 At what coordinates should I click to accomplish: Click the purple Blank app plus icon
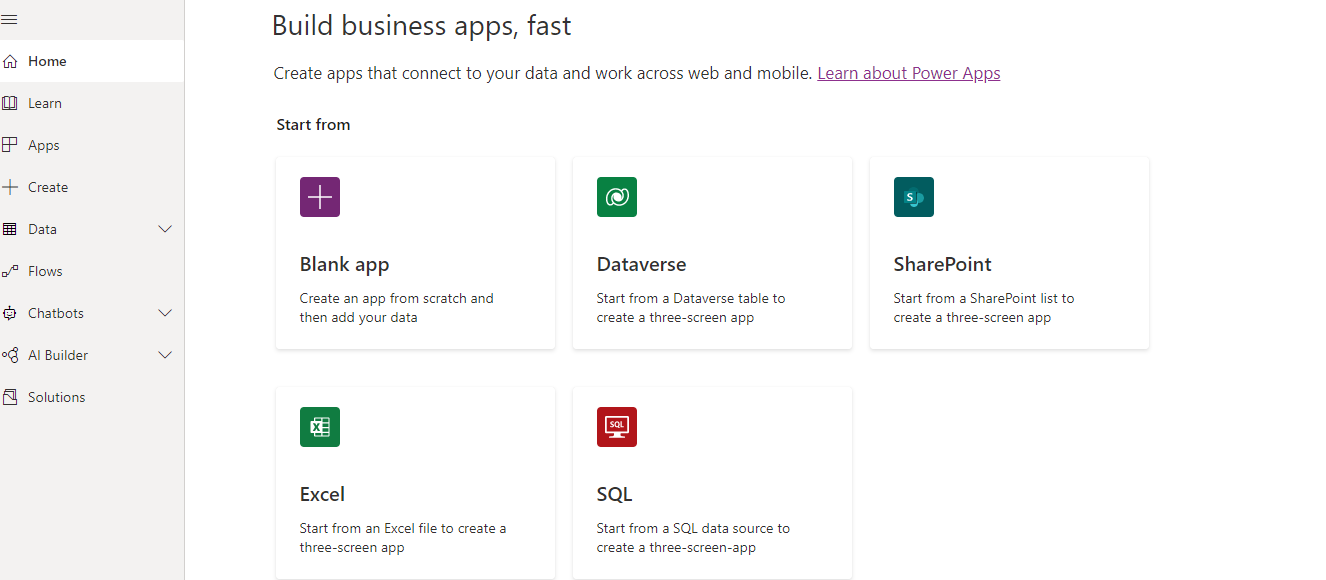(320, 197)
